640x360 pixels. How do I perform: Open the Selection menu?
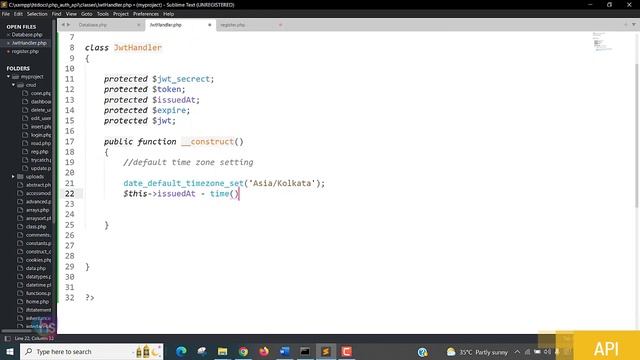click(x=37, y=14)
